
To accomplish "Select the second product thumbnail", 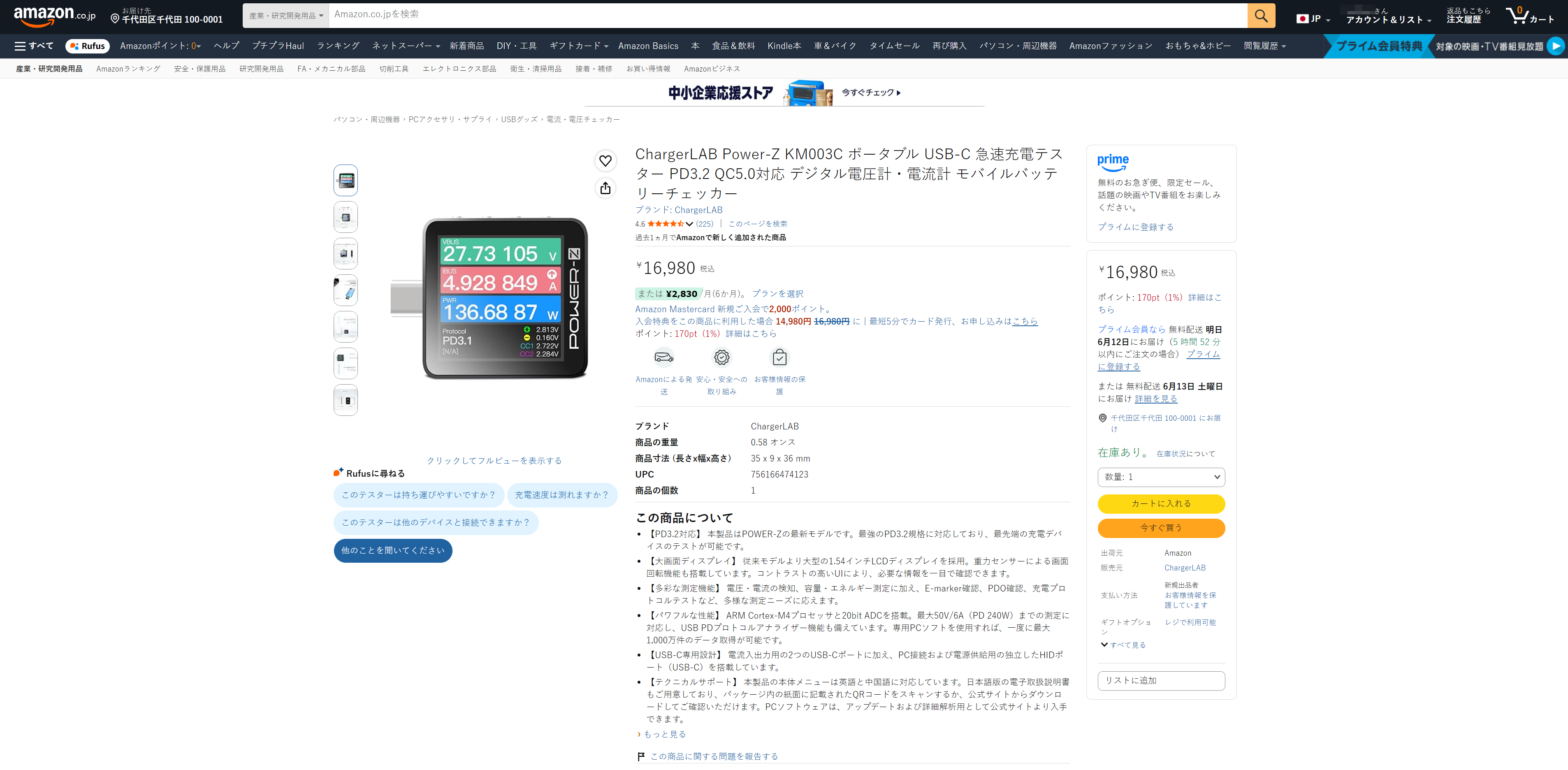I will coord(346,217).
